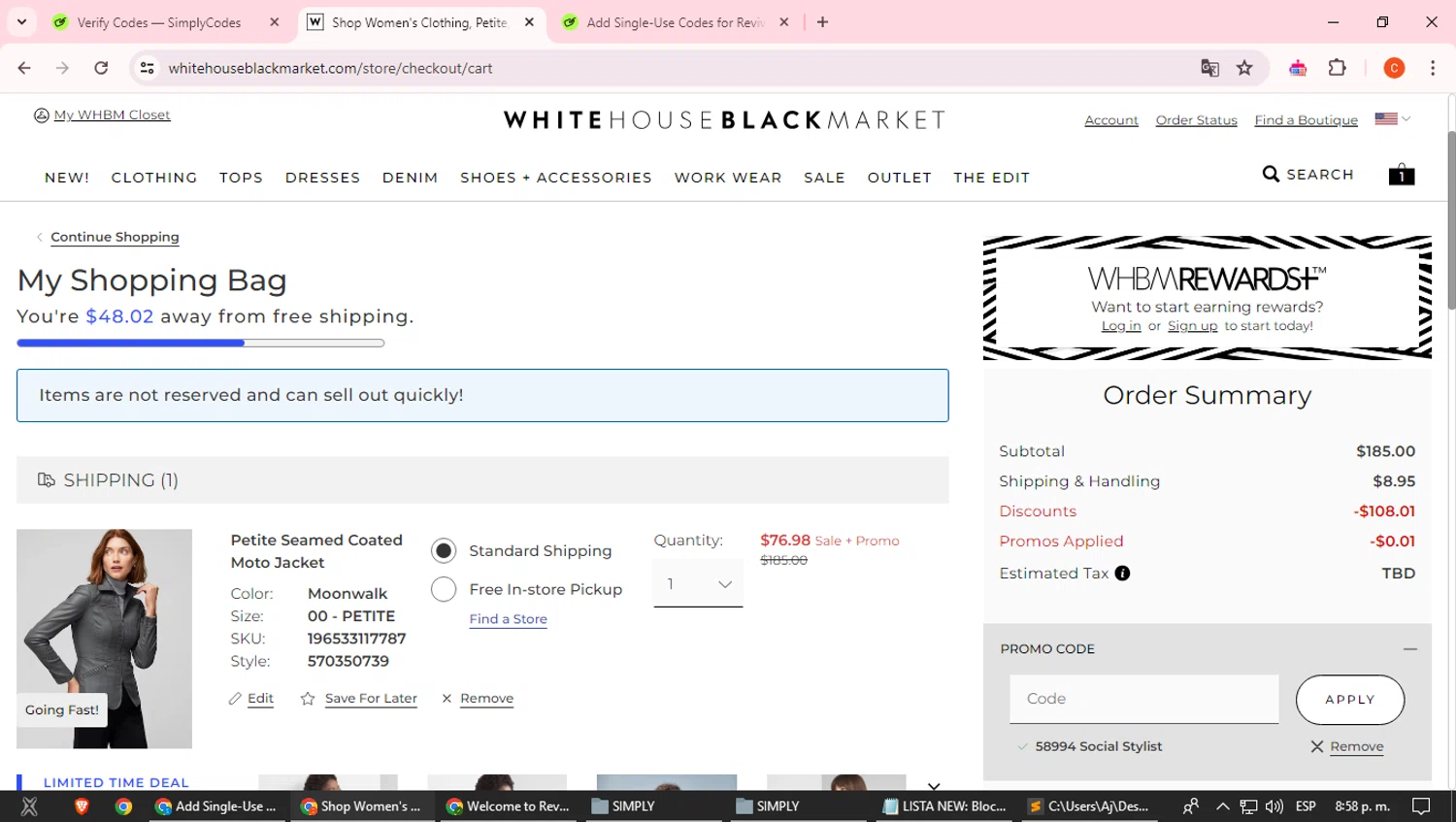Open country flag selector dropdown
The height and width of the screenshot is (822, 1456).
coord(1393,118)
